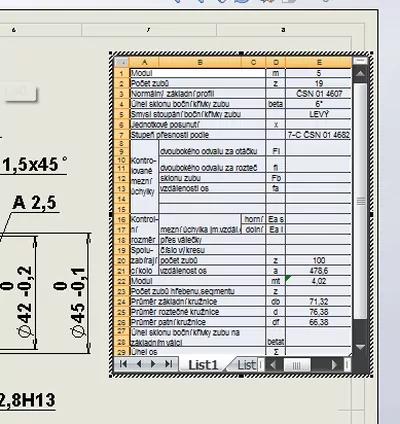
Task: Click cell 'Smysl stoupání boční křivky zubu'
Action: click(197, 114)
